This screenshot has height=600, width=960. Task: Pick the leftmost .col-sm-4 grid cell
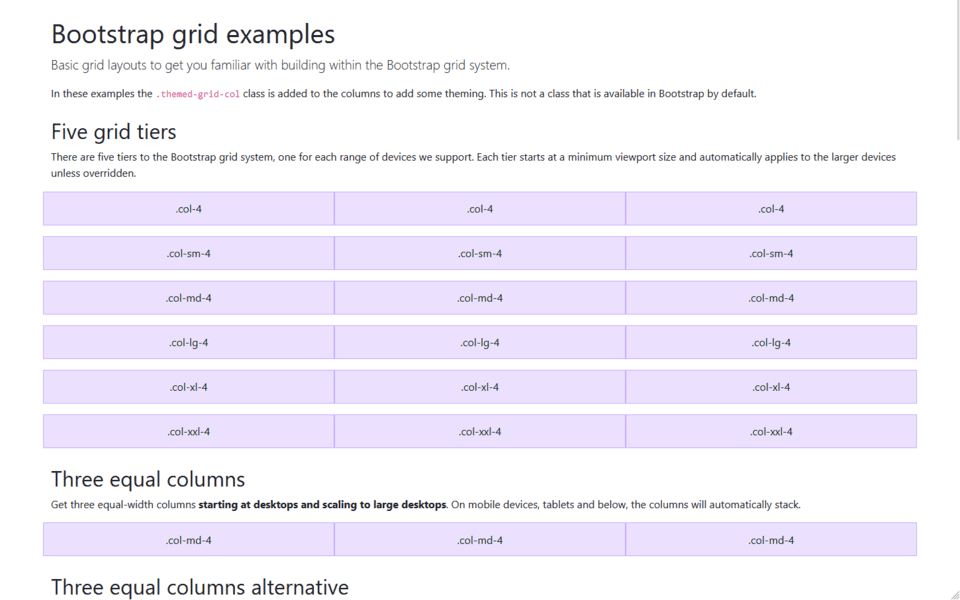pos(188,254)
